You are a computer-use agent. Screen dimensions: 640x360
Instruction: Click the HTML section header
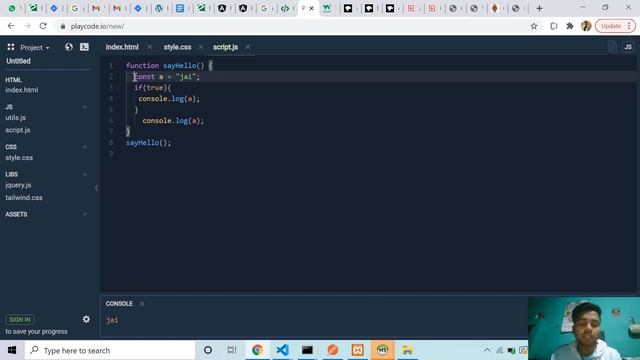(x=13, y=80)
